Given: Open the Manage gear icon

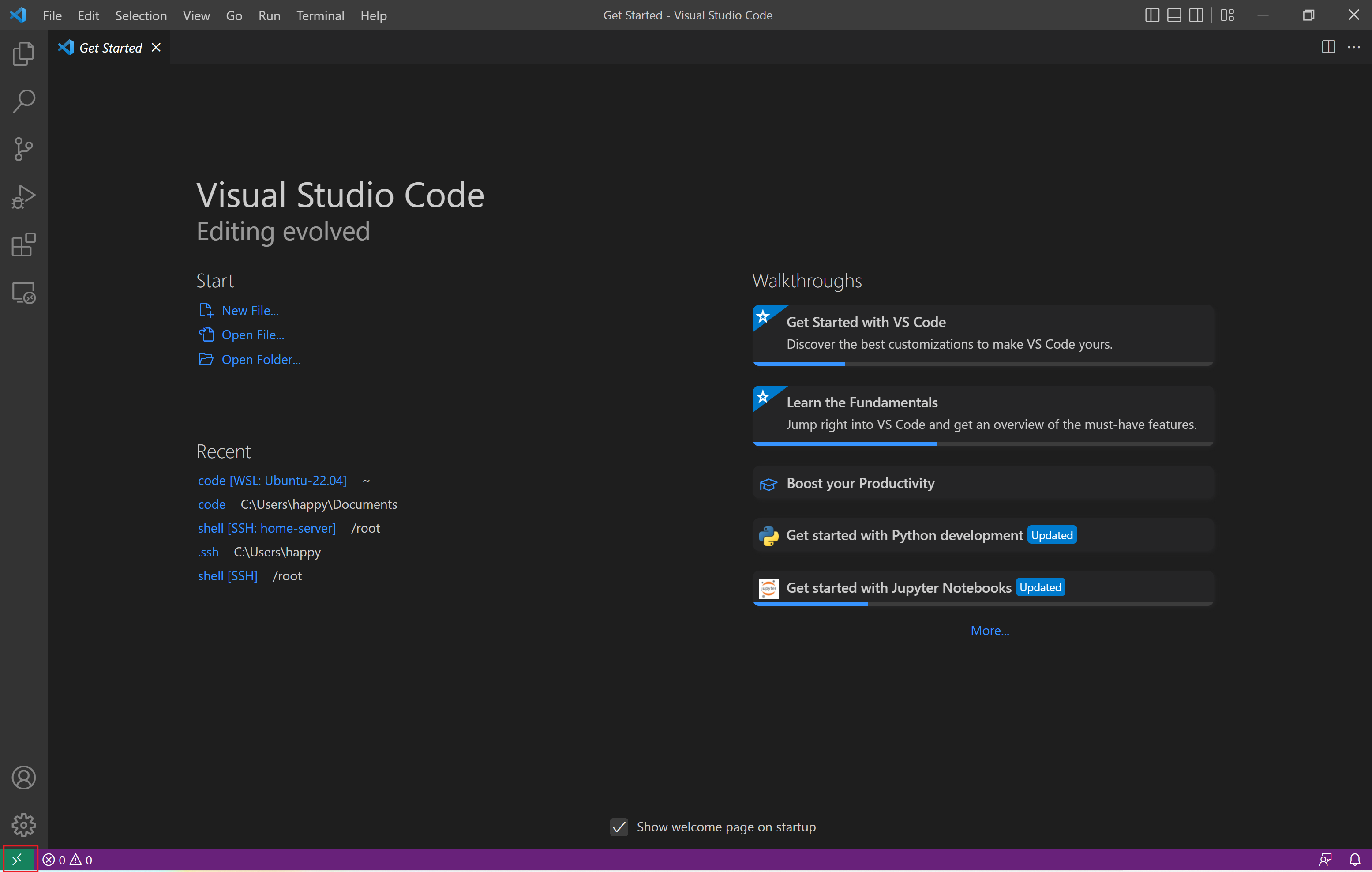Looking at the screenshot, I should tap(23, 825).
